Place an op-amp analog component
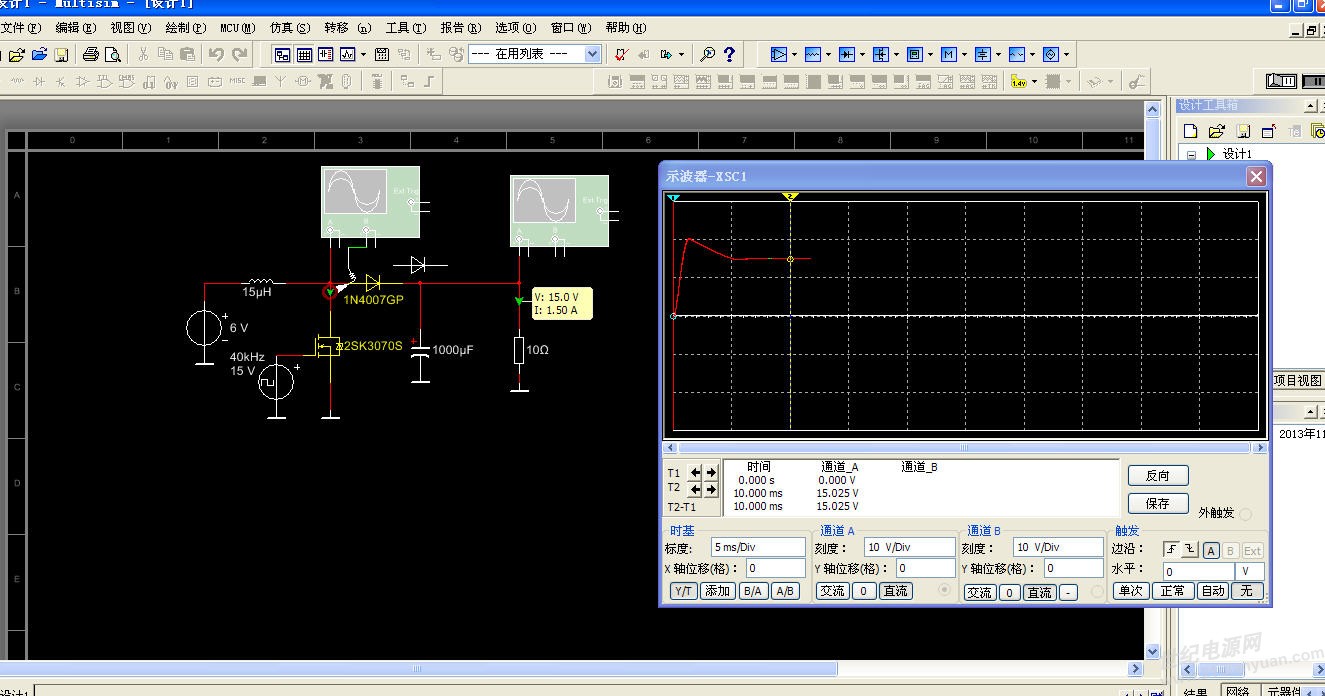1325x696 pixels. (779, 54)
